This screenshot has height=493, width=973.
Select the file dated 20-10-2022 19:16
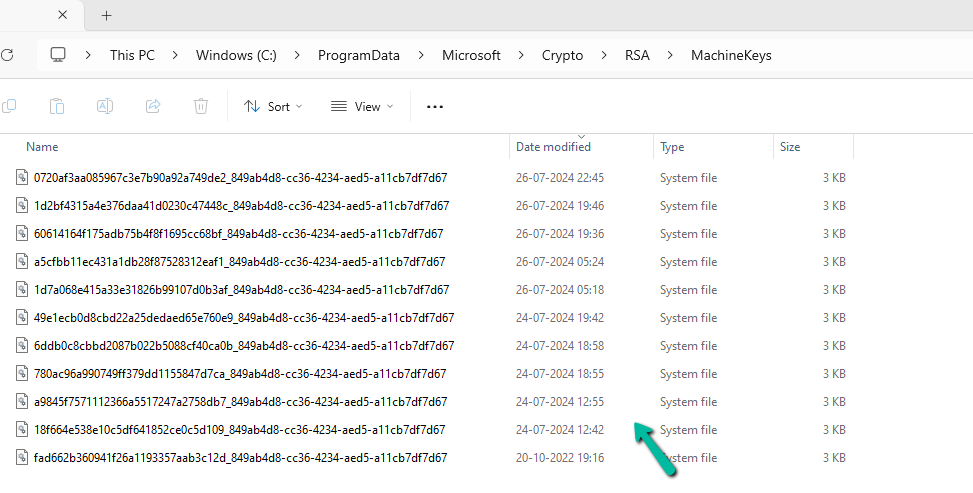[240, 458]
